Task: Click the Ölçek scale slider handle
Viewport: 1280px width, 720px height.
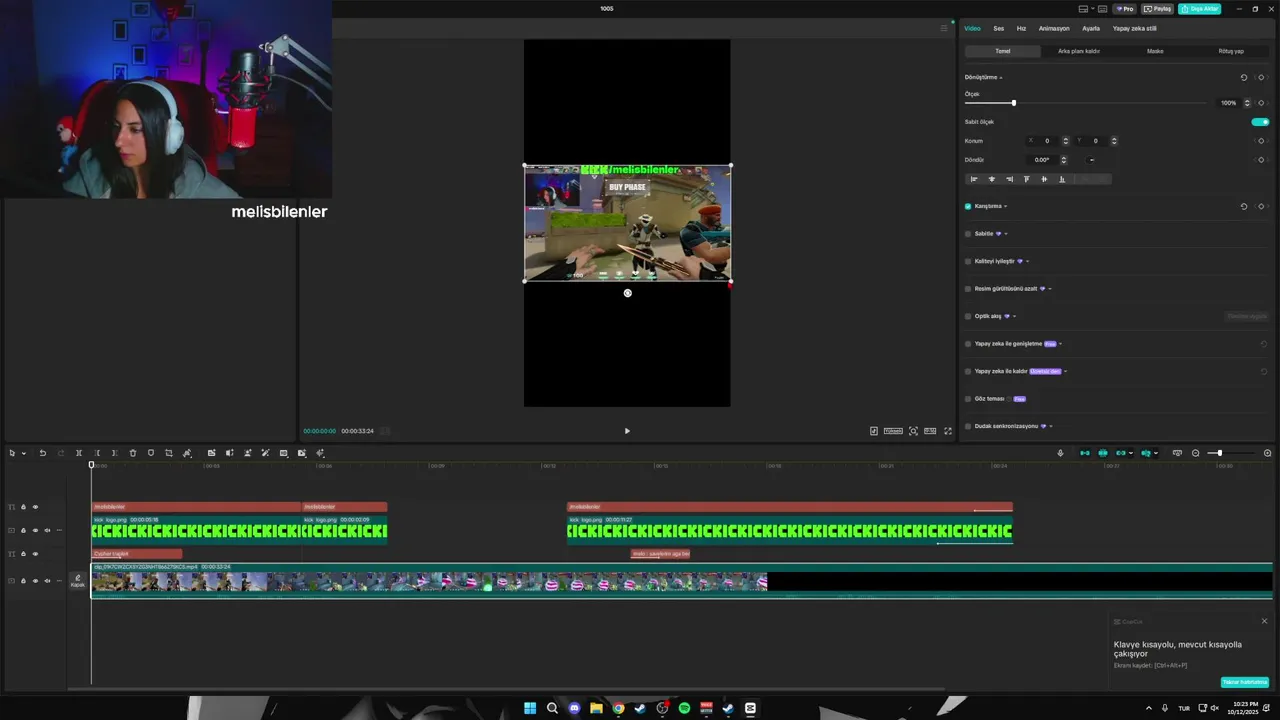Action: 1013,103
